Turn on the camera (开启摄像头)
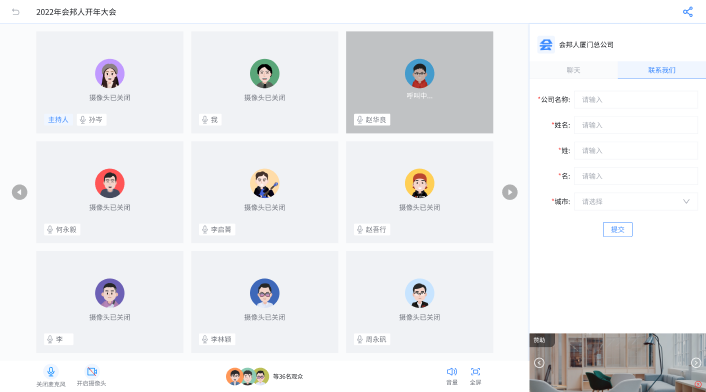706x392 pixels. click(x=91, y=376)
